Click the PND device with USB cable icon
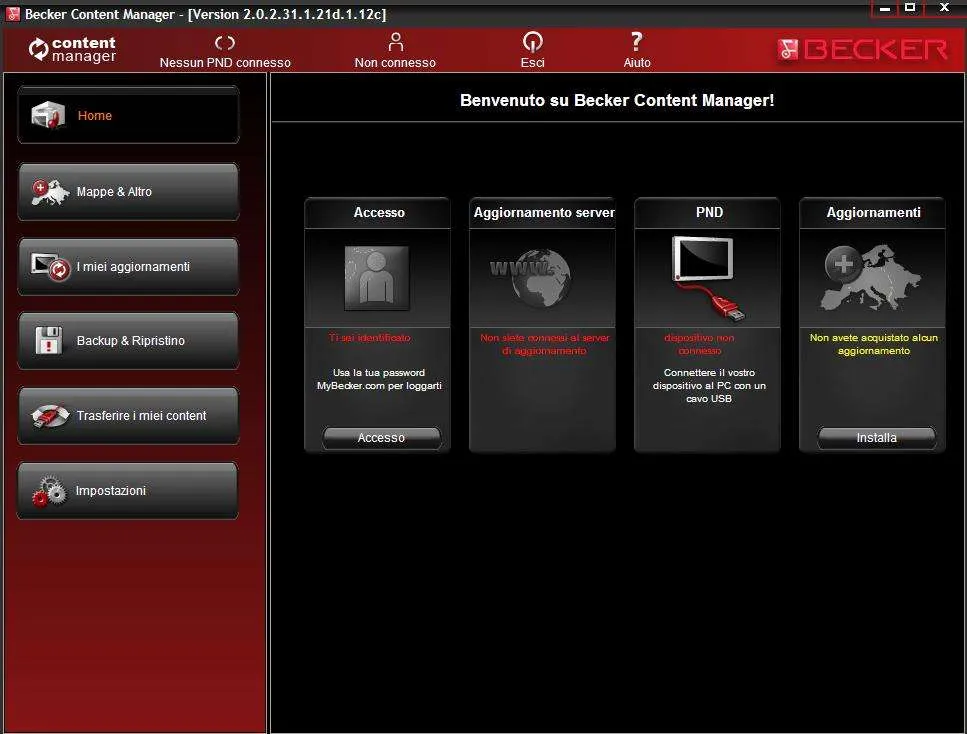The height and width of the screenshot is (734, 967). [x=708, y=278]
